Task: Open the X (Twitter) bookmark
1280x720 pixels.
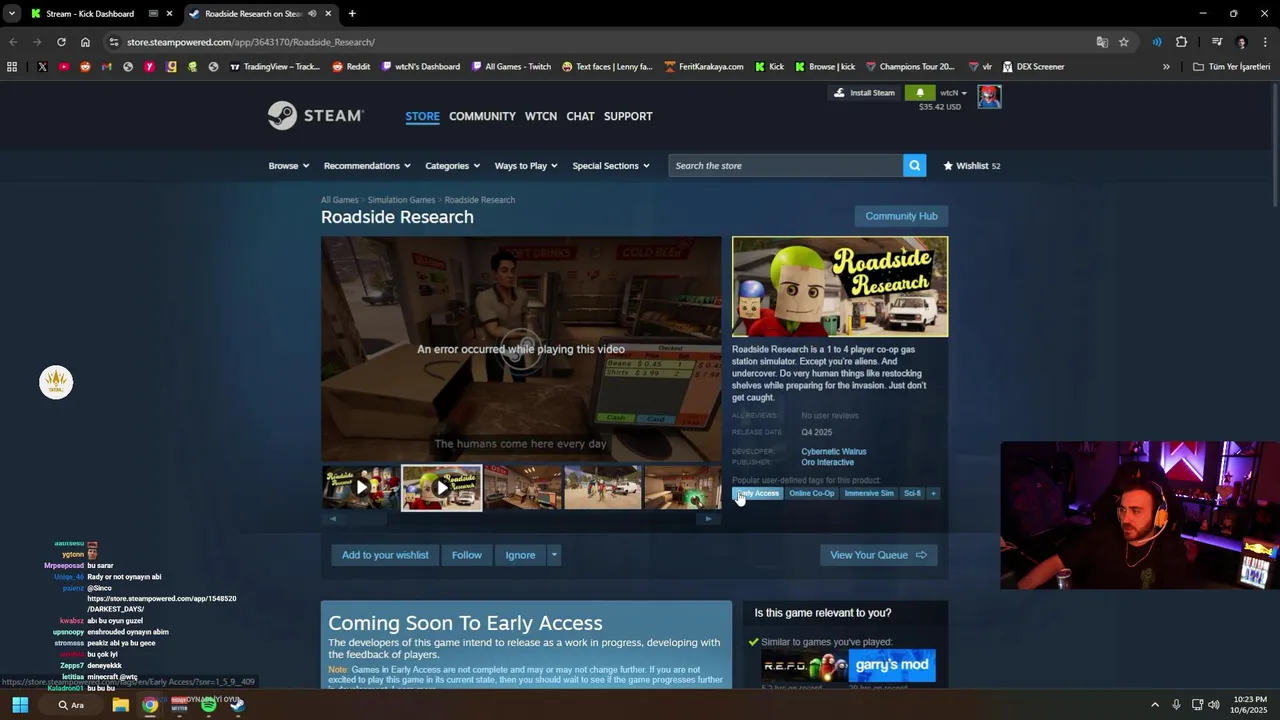Action: coord(42,67)
